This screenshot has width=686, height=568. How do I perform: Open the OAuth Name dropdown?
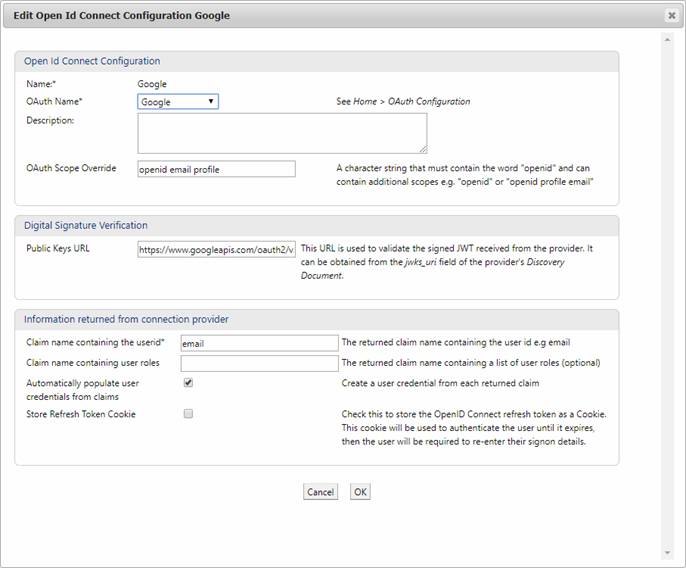[x=178, y=102]
